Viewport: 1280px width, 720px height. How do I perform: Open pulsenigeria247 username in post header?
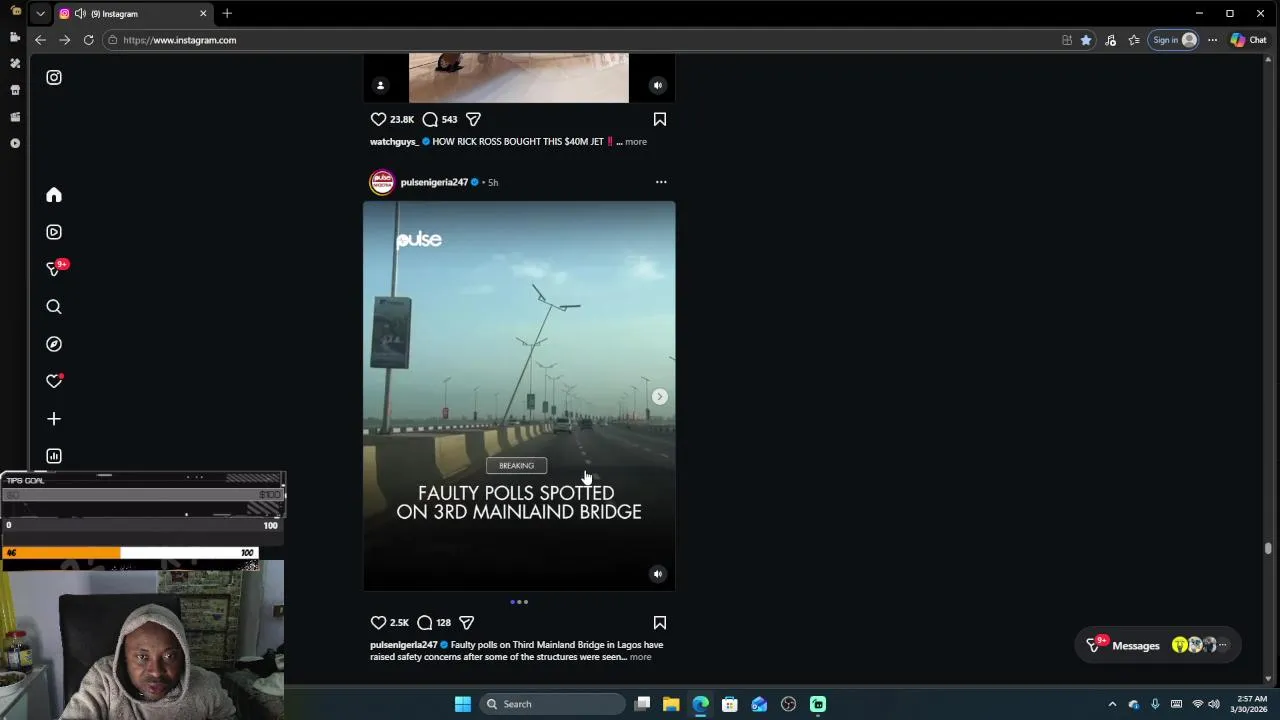coord(434,182)
